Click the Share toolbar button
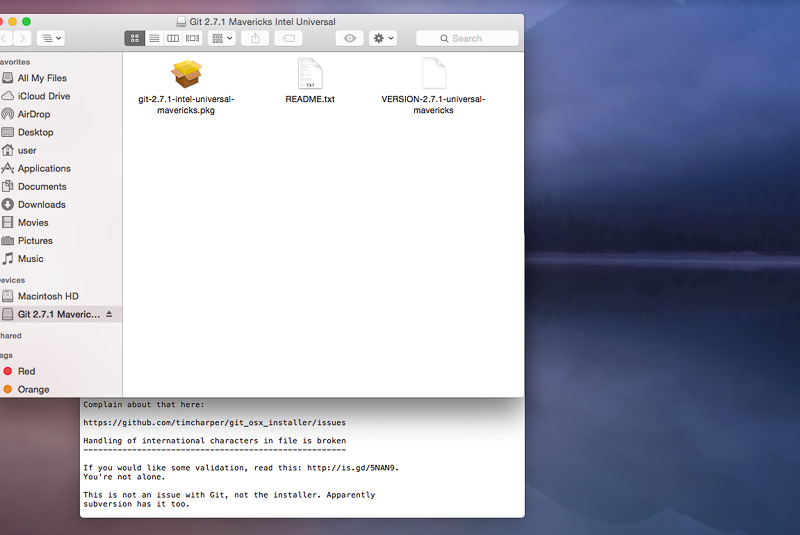This screenshot has height=535, width=800. (x=255, y=38)
